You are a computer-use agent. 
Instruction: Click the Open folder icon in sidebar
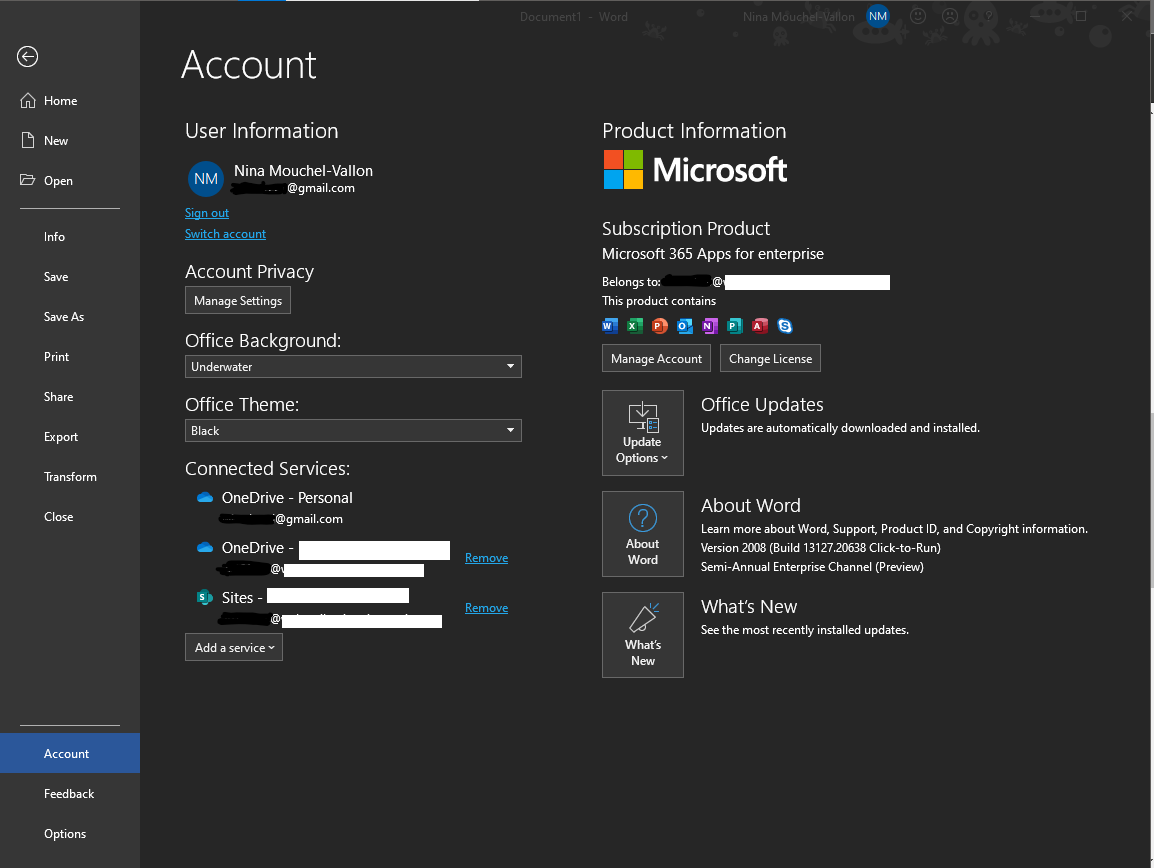point(27,180)
